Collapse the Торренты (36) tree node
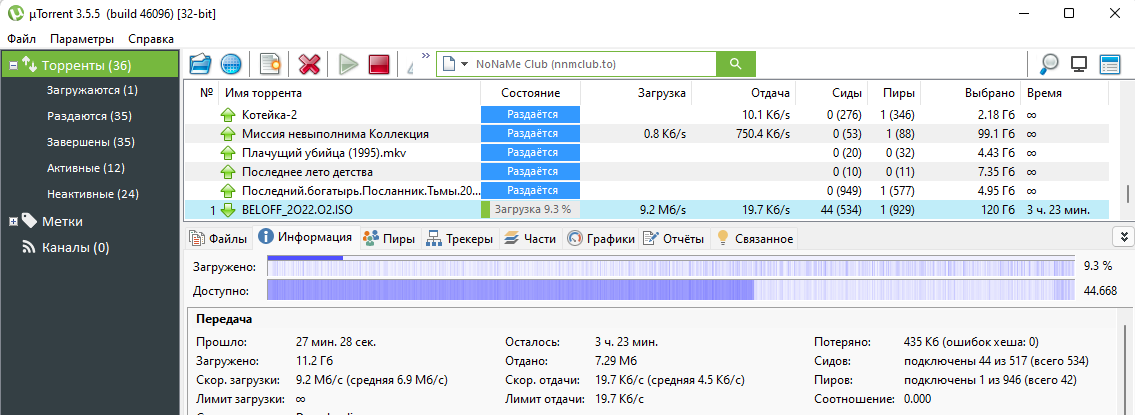Viewport: 1135px width, 415px height. pyautogui.click(x=13, y=65)
